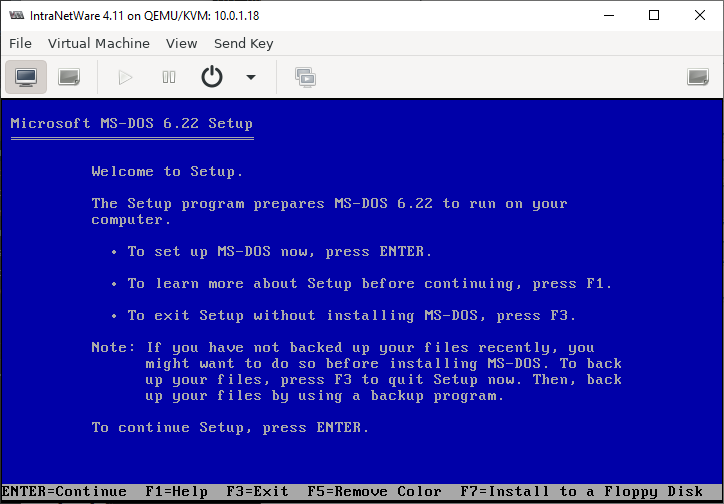Click ENTER=Continue in the status bar
This screenshot has height=504, width=724.
click(x=64, y=492)
